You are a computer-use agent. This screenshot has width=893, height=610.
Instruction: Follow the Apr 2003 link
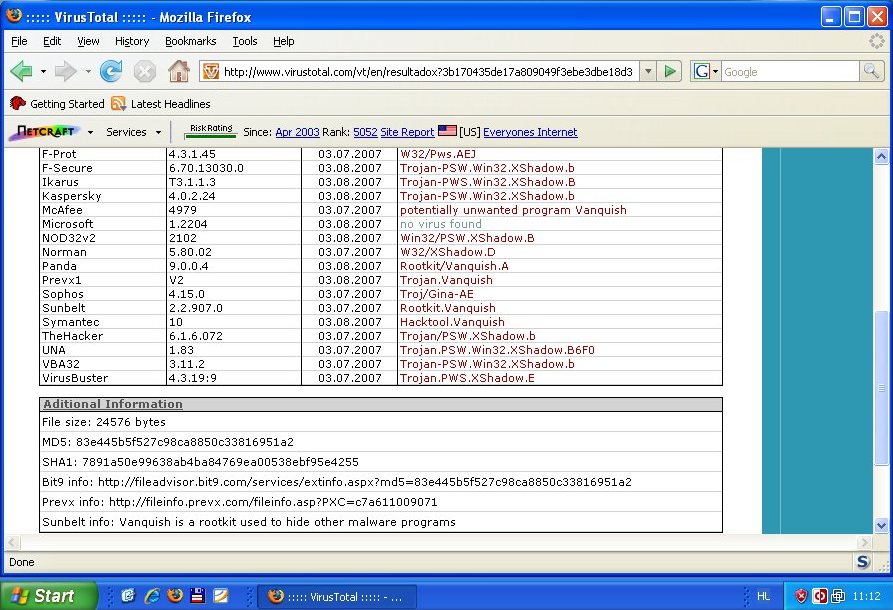coord(297,132)
